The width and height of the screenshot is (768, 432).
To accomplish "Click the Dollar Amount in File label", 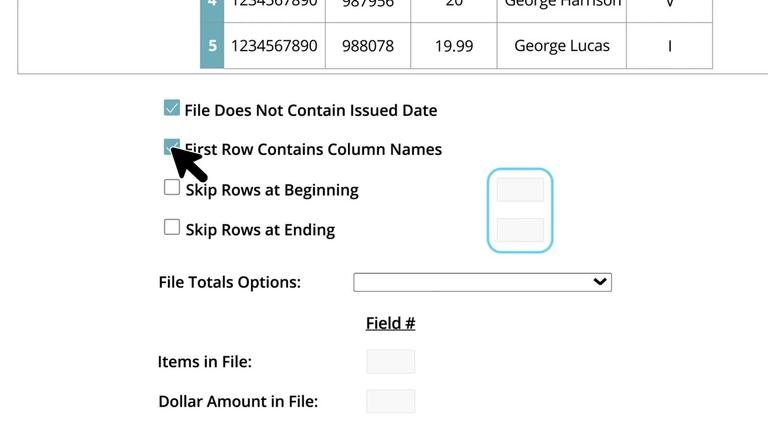I will 238,401.
